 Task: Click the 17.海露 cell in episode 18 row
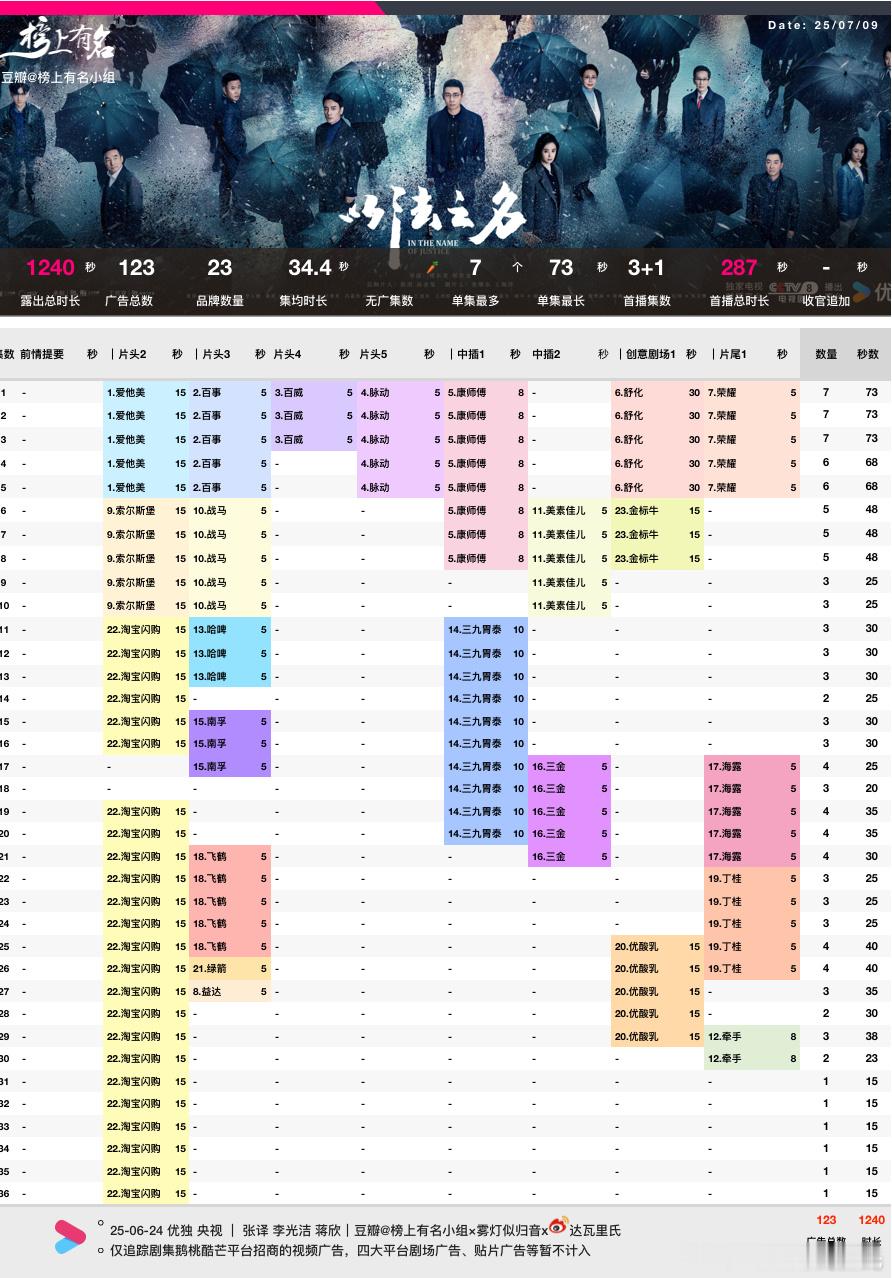(x=752, y=789)
